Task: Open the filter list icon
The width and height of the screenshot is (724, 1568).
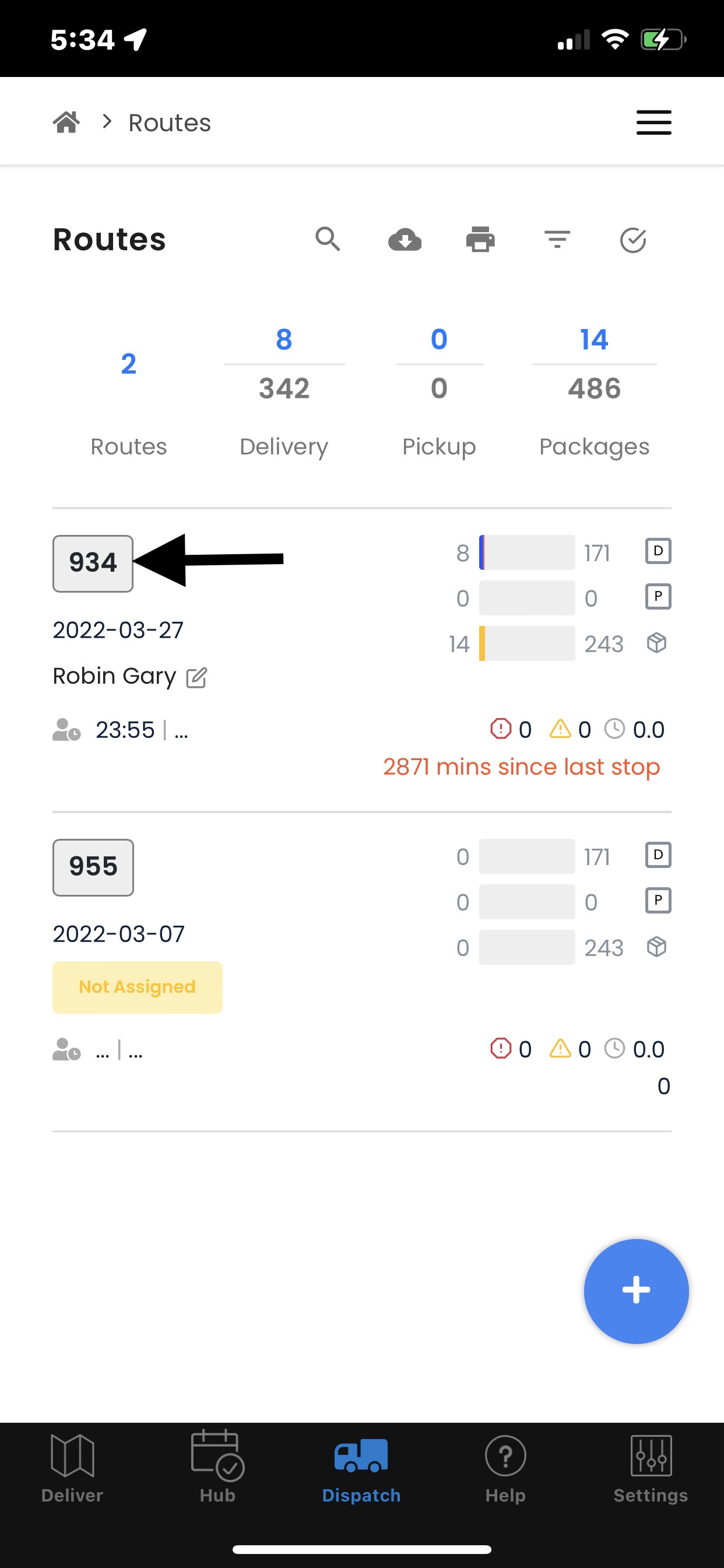Action: [x=557, y=239]
